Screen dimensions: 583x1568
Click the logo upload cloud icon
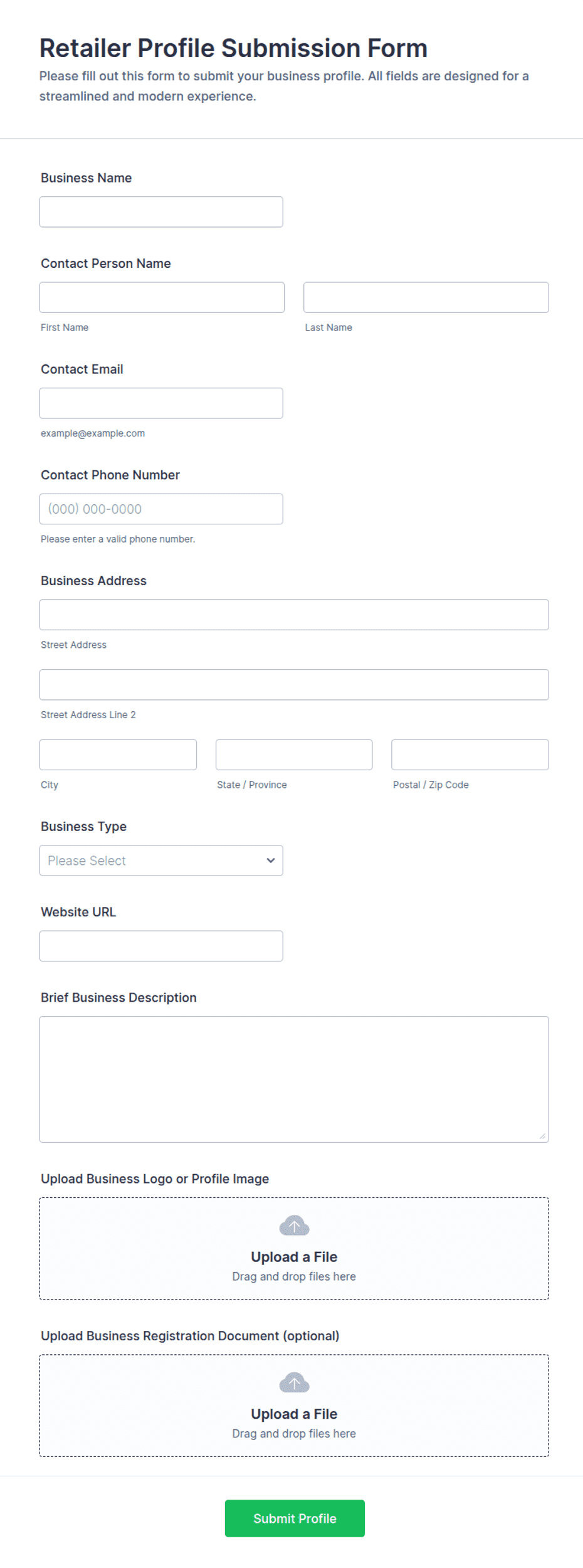[x=294, y=1225]
